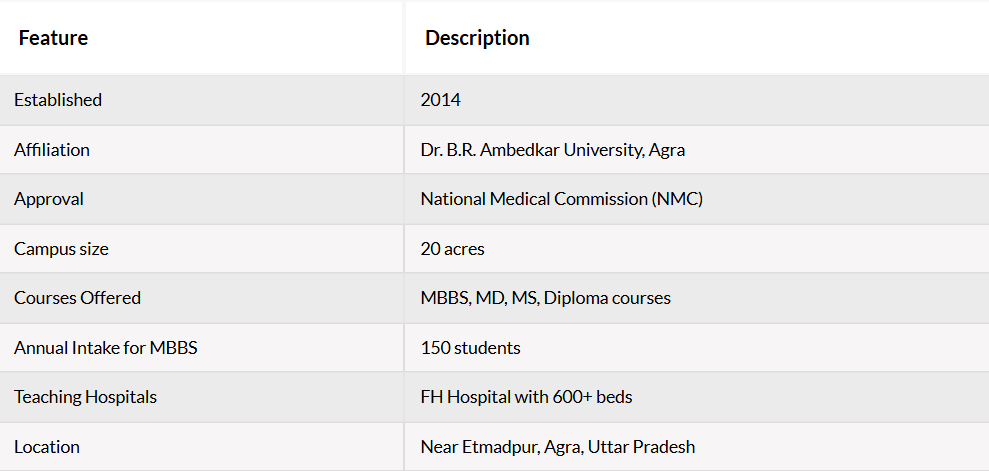989x471 pixels.
Task: Click FH Hospital with 600+ beds cell
Action: [527, 397]
